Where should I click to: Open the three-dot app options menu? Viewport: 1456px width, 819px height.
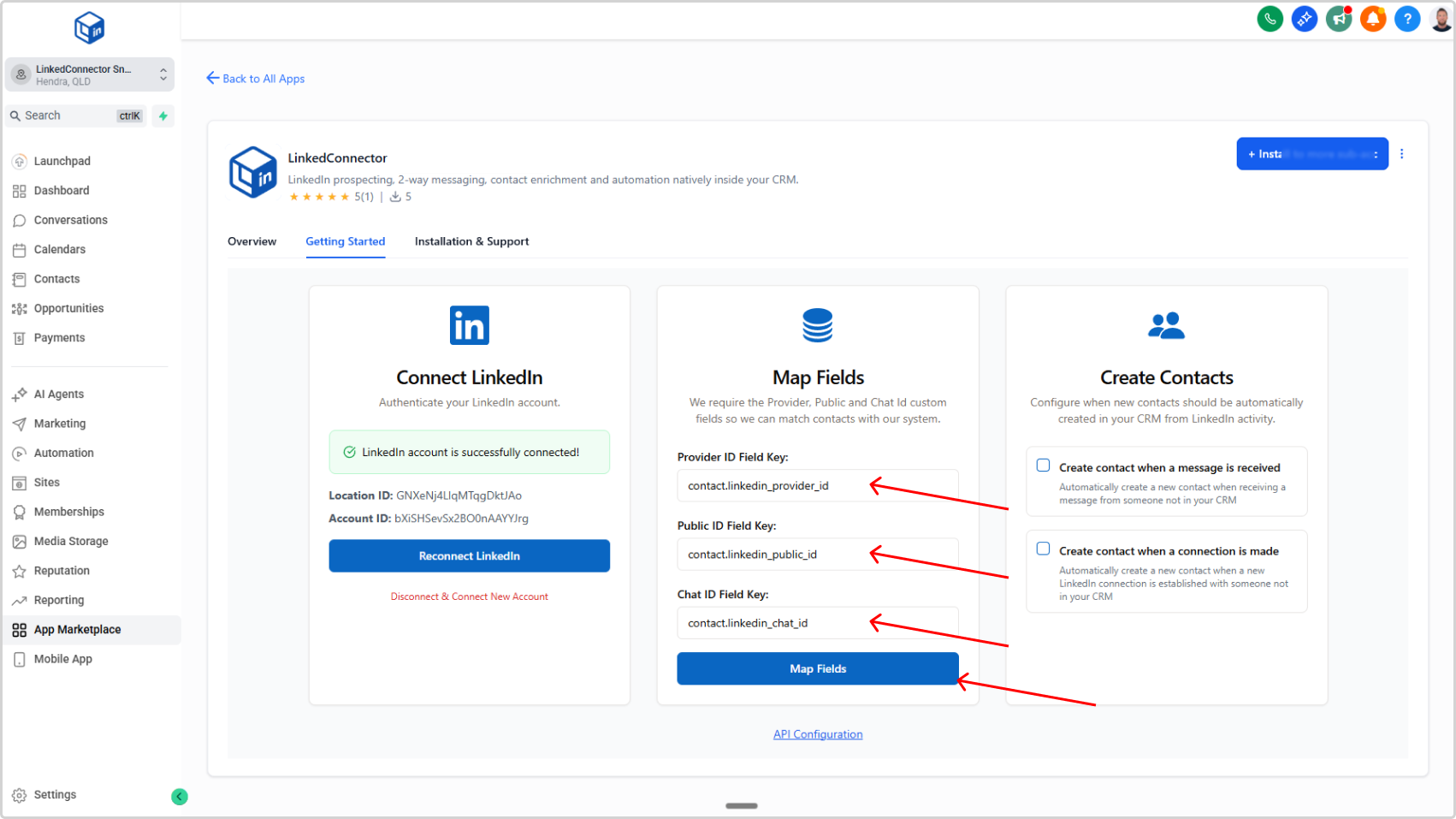(1401, 154)
